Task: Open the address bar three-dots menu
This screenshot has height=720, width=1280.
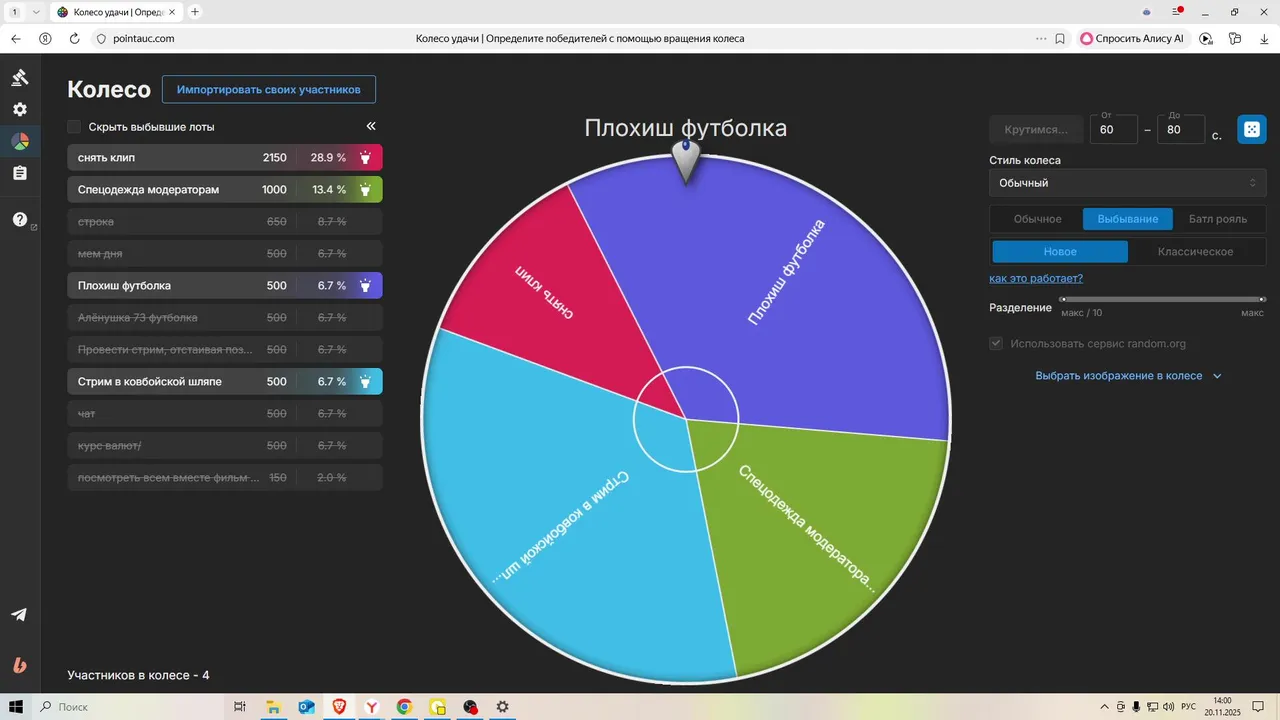Action: [1041, 38]
